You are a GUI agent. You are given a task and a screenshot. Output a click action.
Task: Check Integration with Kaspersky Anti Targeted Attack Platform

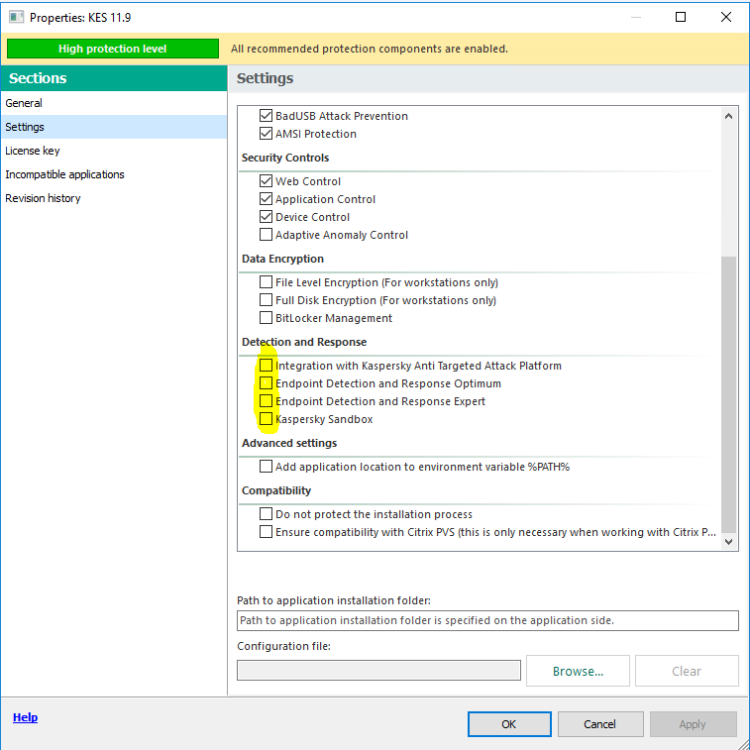coord(266,365)
